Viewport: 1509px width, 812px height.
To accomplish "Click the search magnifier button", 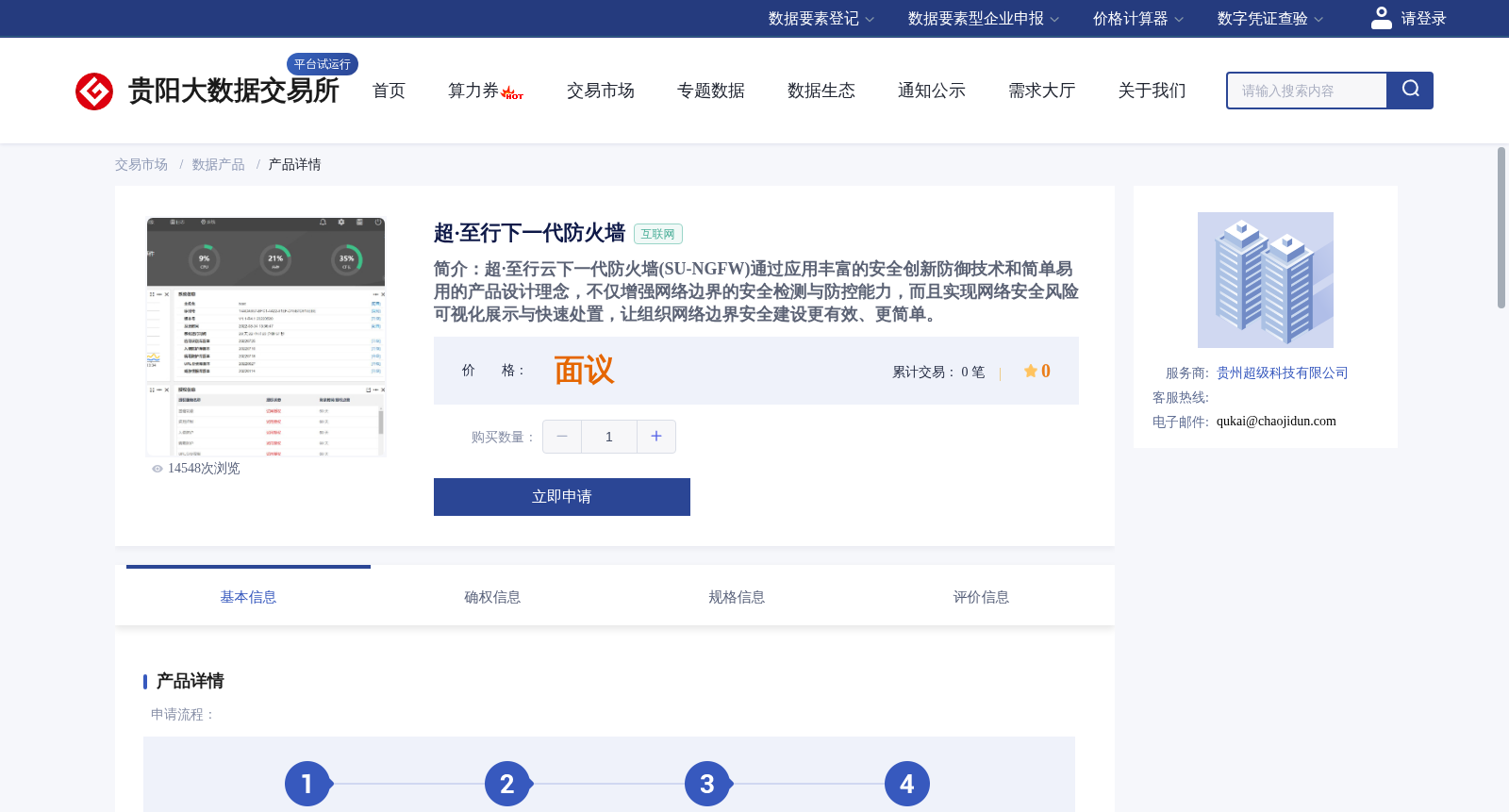I will click(x=1410, y=91).
